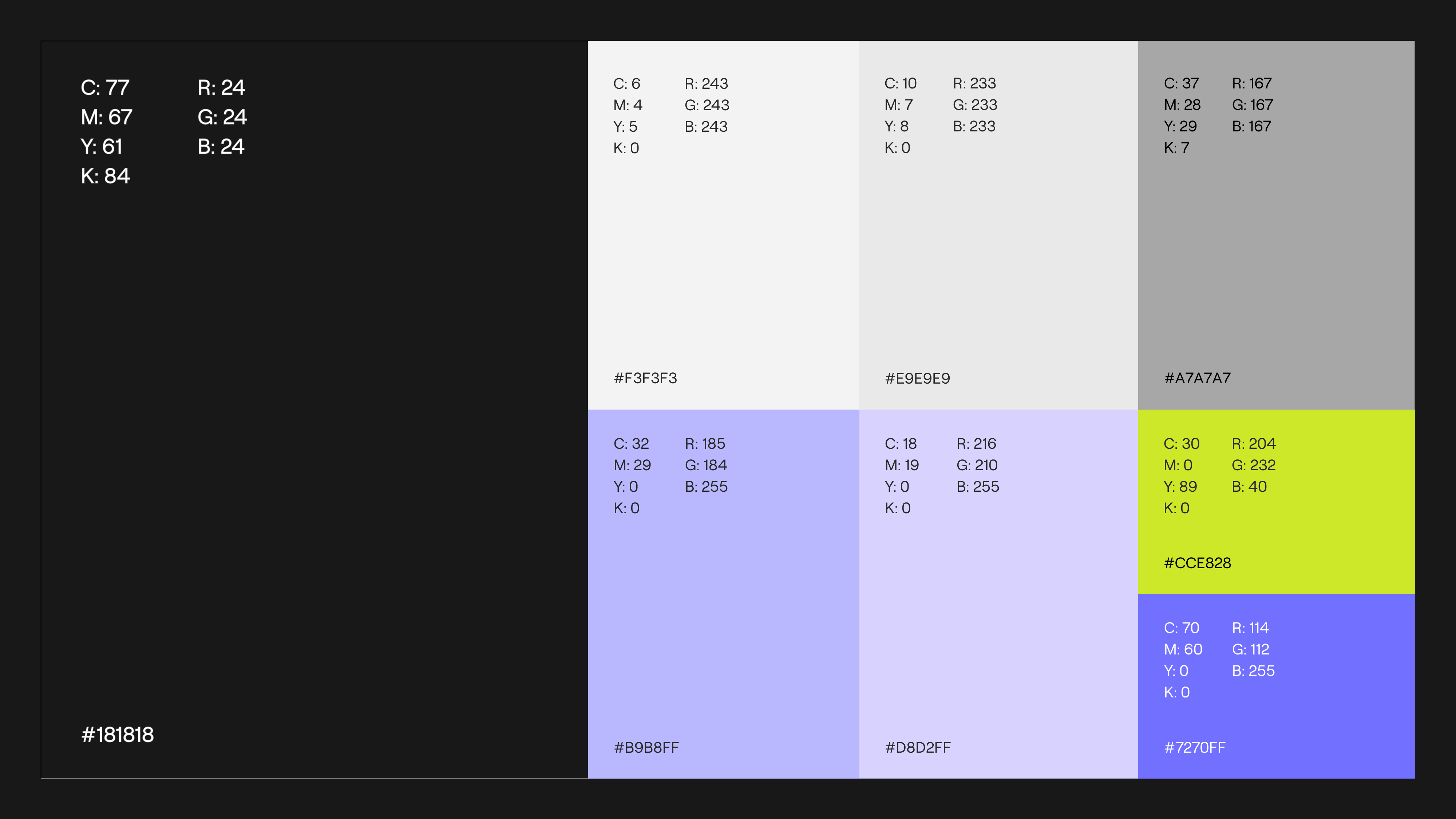Screen dimensions: 1456x819
Task: Click 'M: 67' text on dark swatch
Action: click(x=107, y=117)
